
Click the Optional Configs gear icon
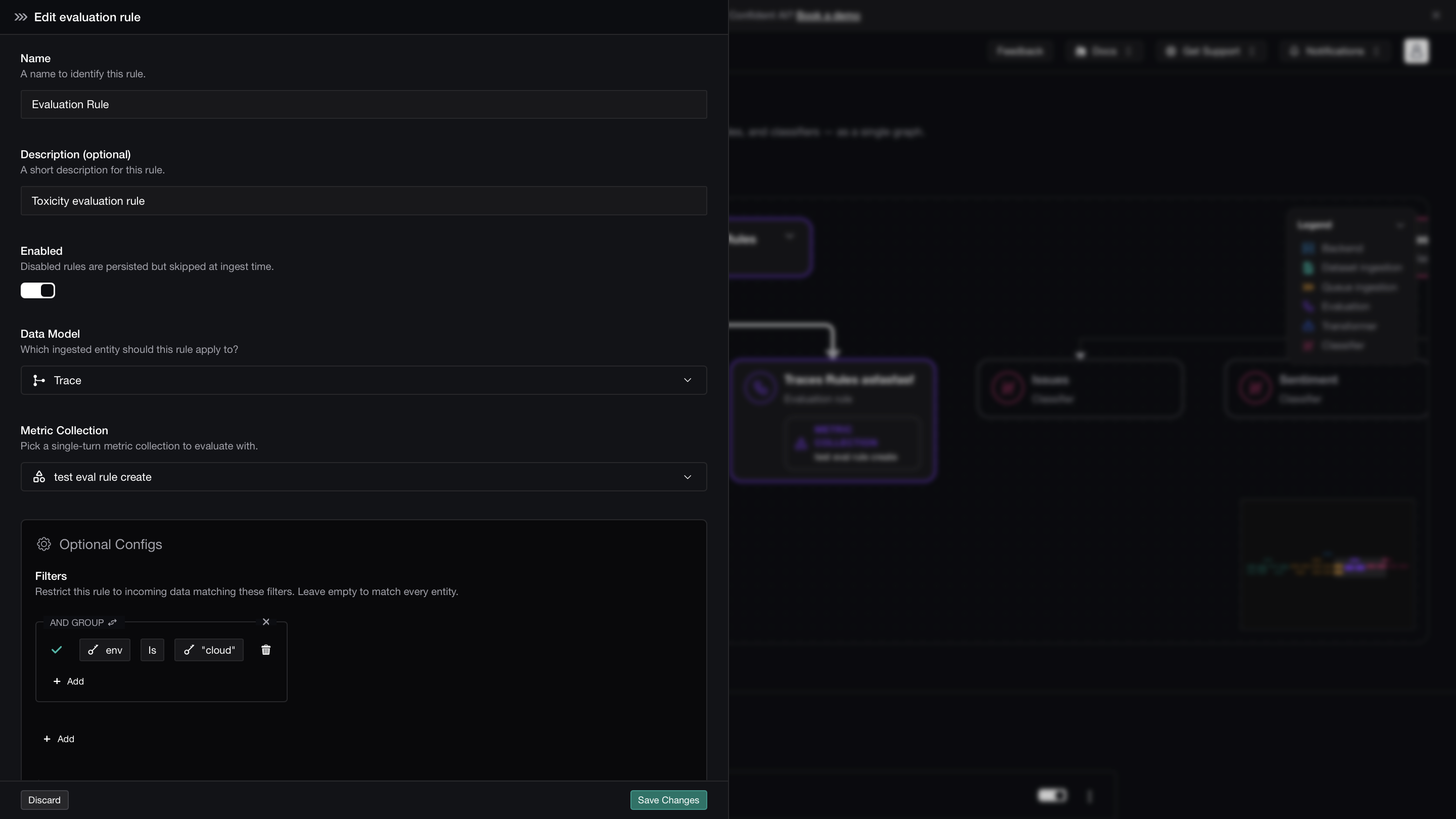(43, 544)
